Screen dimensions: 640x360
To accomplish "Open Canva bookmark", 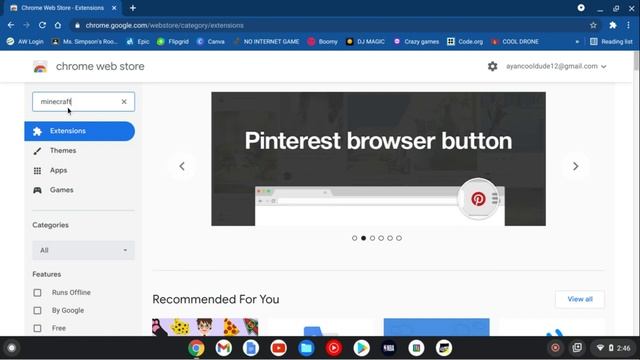I will 211,42.
